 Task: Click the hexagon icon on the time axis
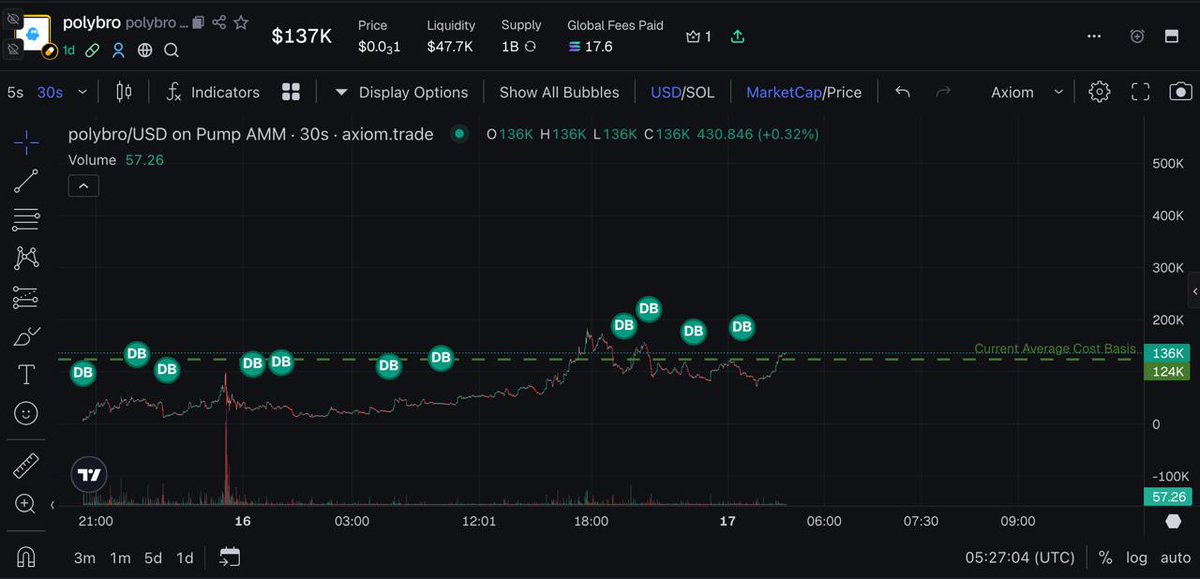coord(1173,521)
